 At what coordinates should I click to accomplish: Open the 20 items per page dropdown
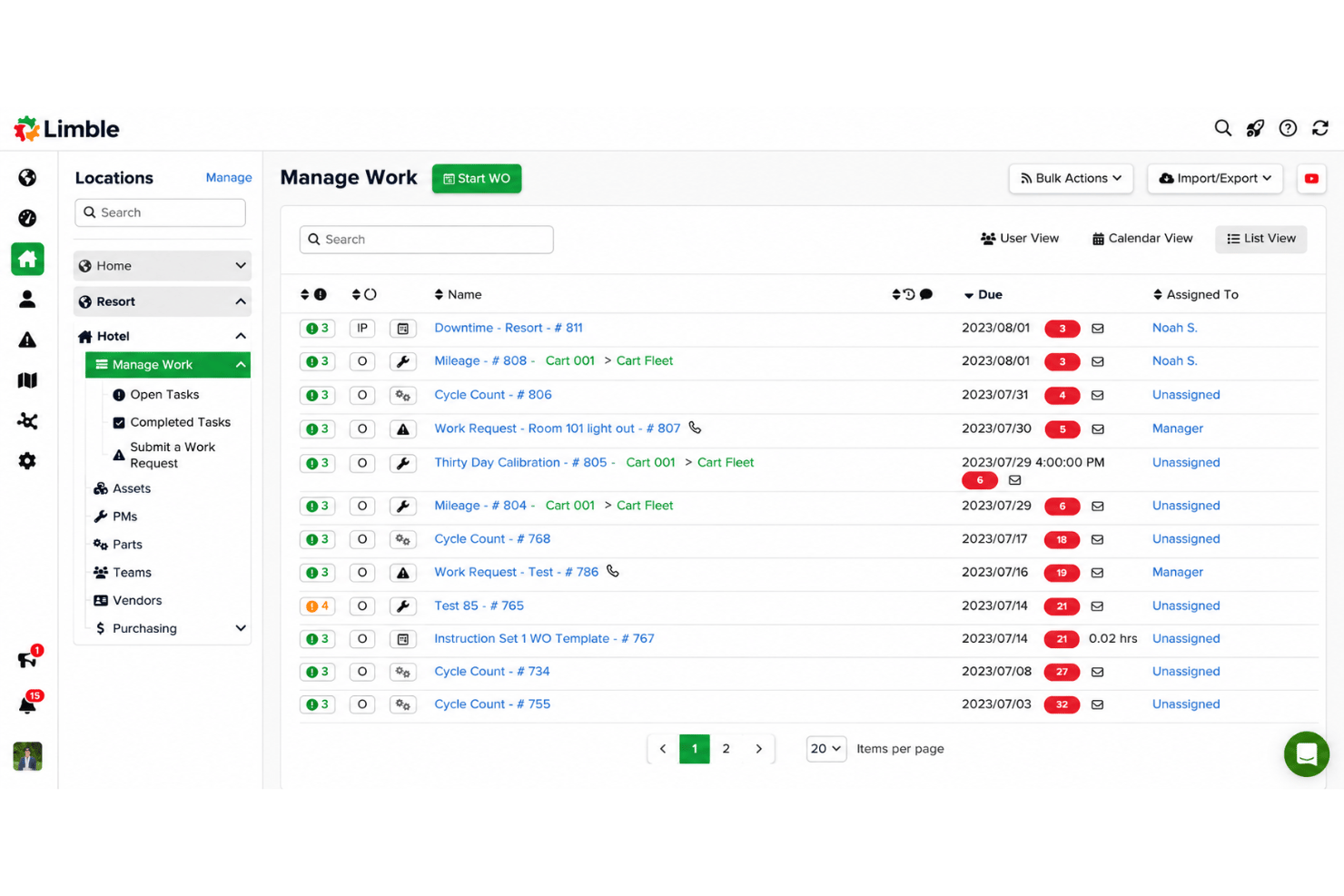click(x=826, y=749)
